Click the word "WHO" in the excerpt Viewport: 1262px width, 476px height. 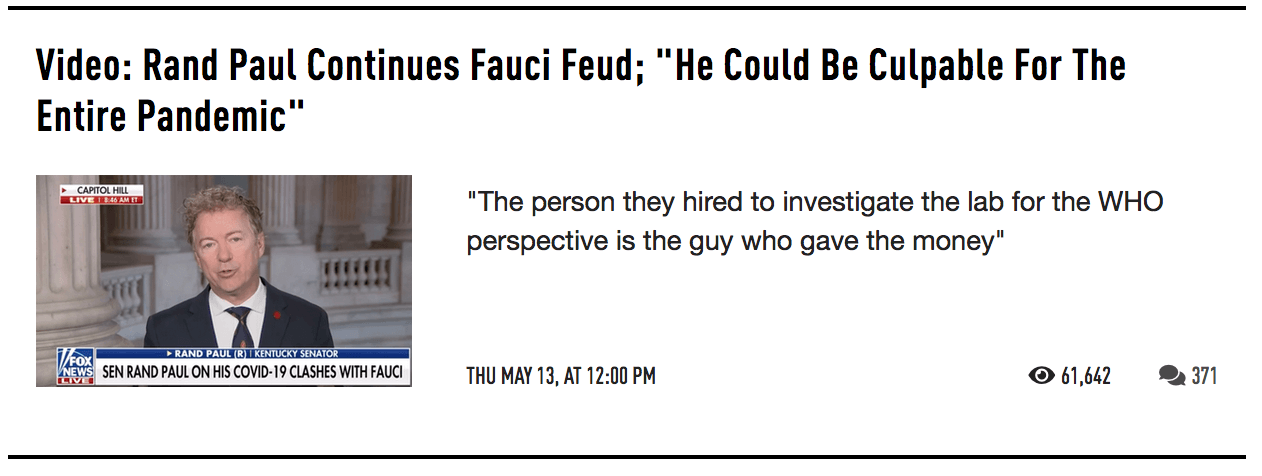click(1130, 202)
